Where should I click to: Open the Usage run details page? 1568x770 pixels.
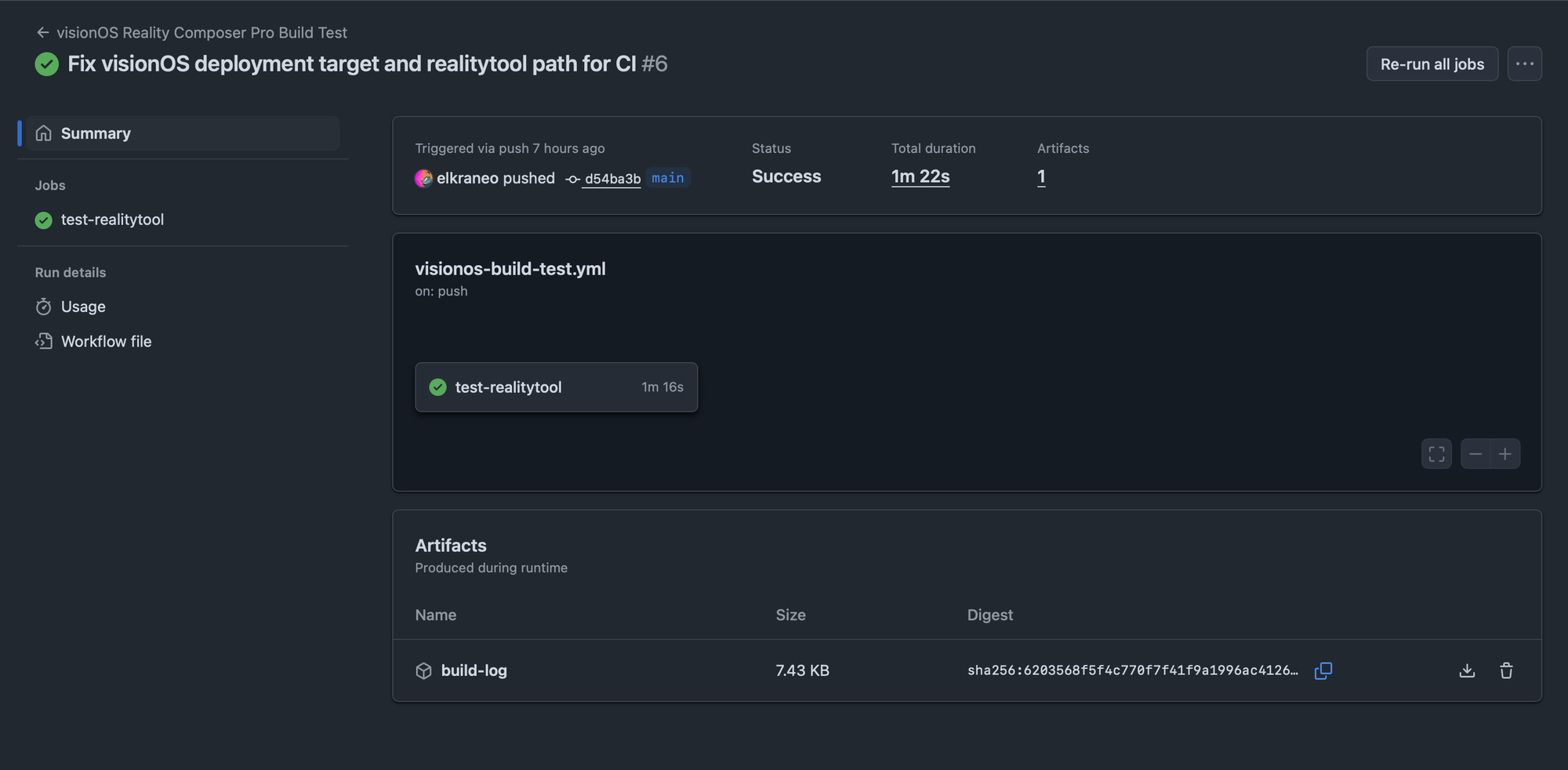coord(83,307)
